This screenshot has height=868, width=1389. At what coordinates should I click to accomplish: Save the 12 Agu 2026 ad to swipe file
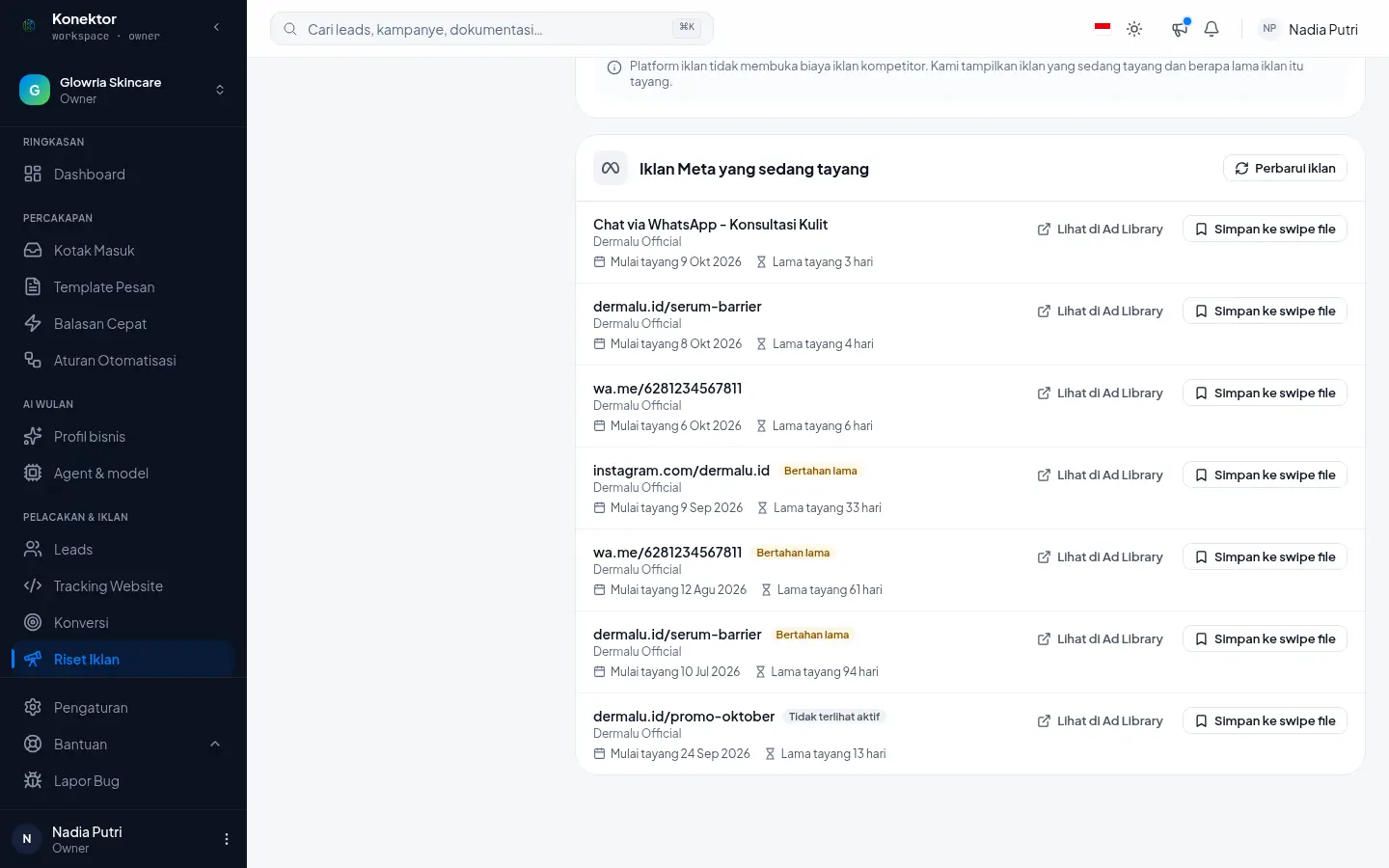1265,557
